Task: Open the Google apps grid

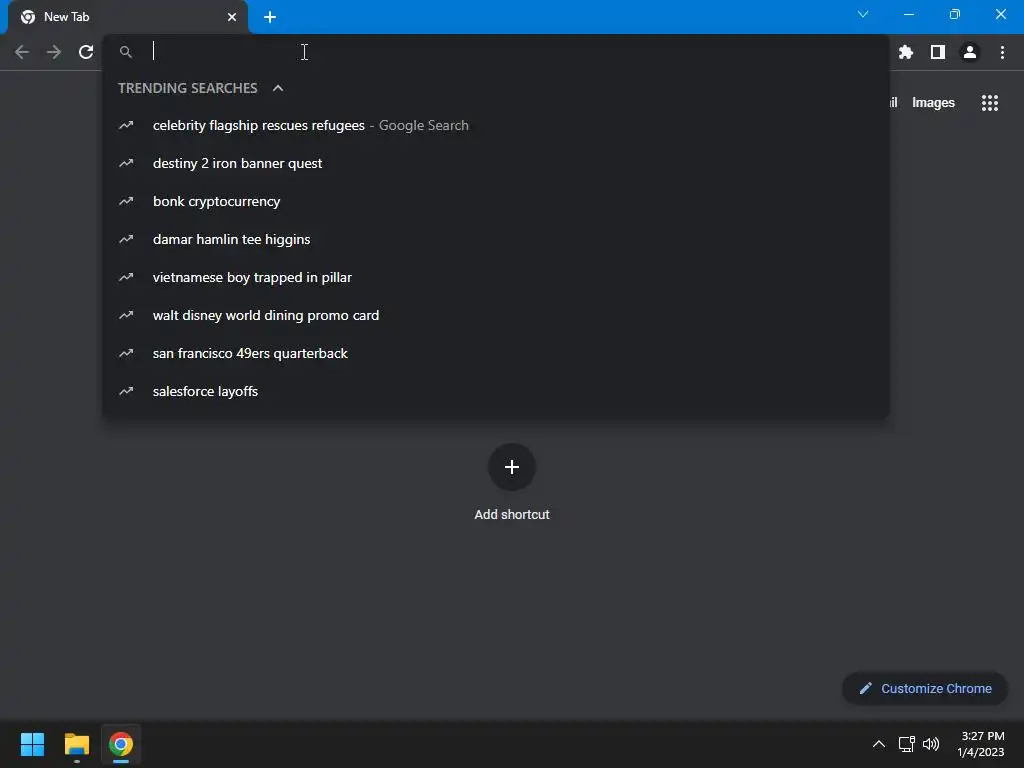Action: pyautogui.click(x=990, y=103)
